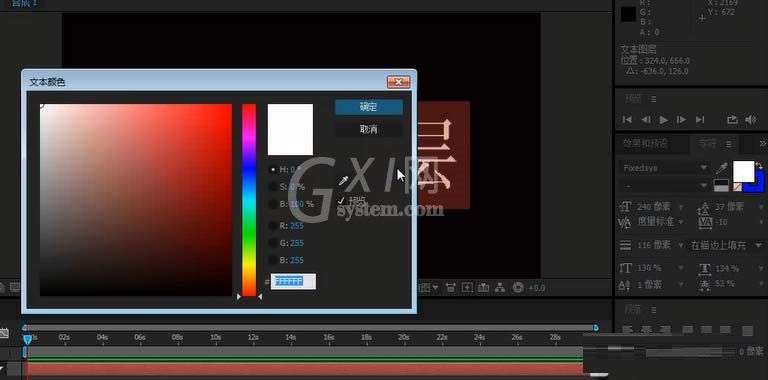Click the vertical scale icon
The height and width of the screenshot is (380, 768).
(x=625, y=268)
